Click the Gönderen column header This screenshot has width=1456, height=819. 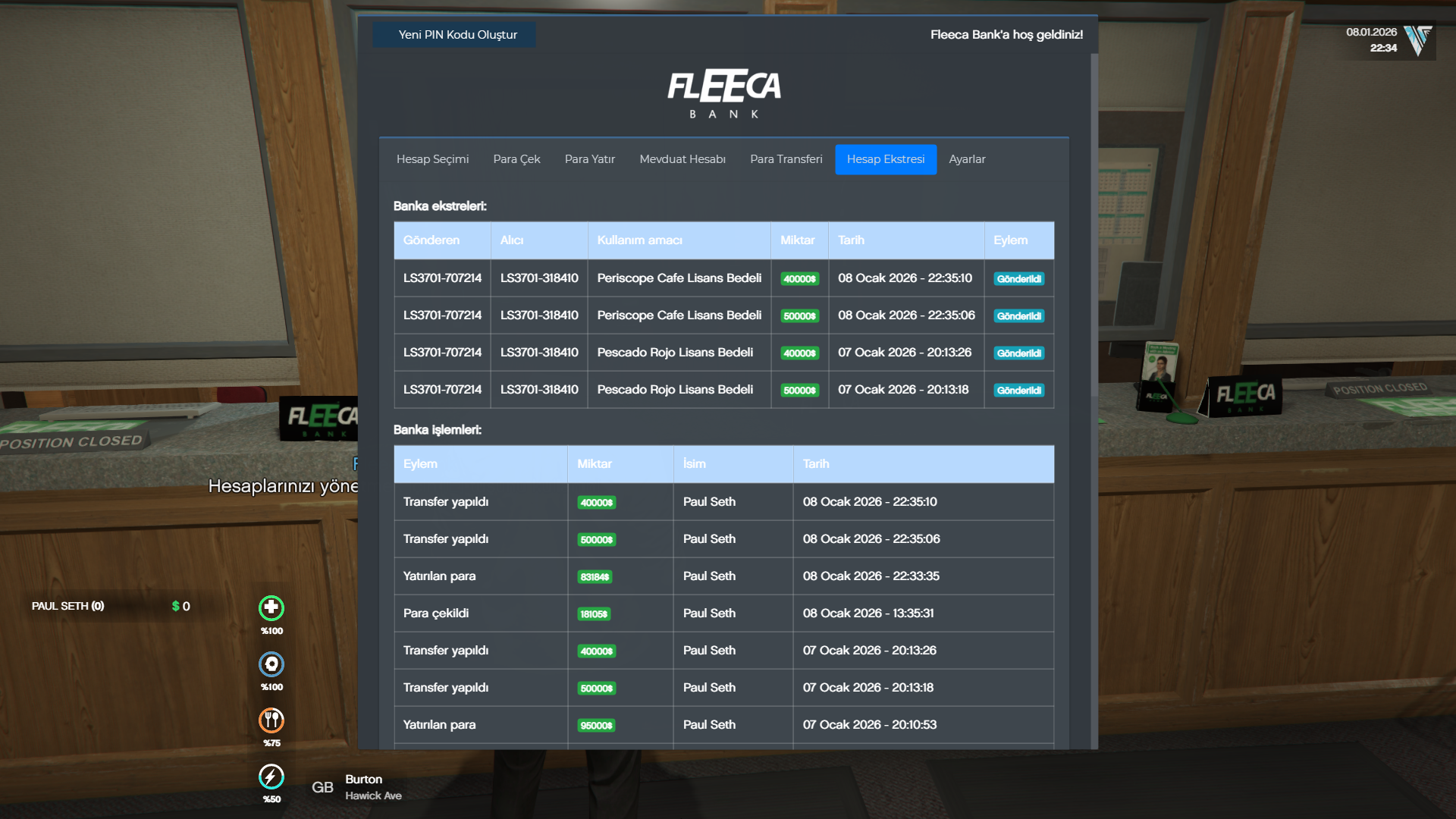tap(442, 240)
